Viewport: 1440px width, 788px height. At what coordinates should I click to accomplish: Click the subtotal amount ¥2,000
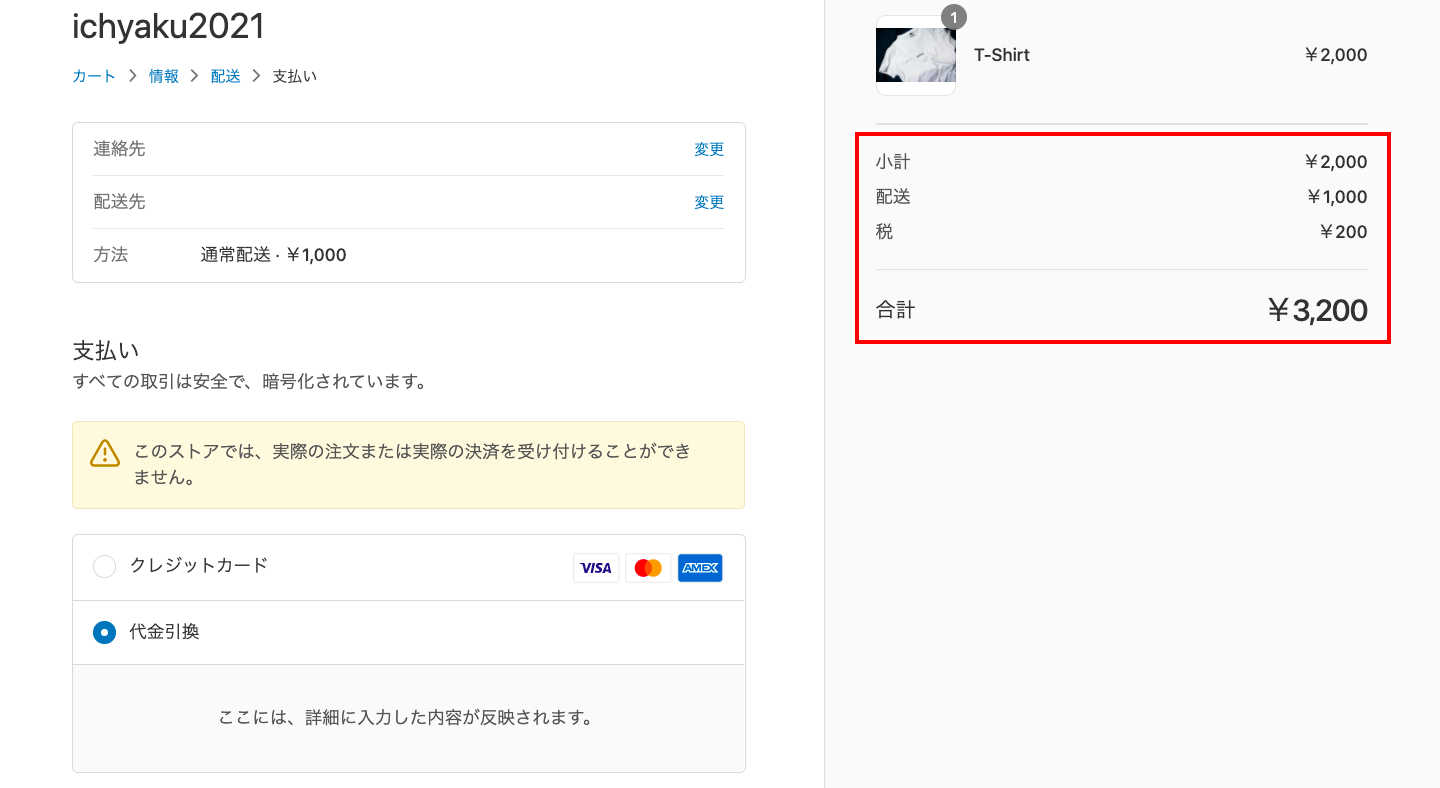(x=1335, y=162)
